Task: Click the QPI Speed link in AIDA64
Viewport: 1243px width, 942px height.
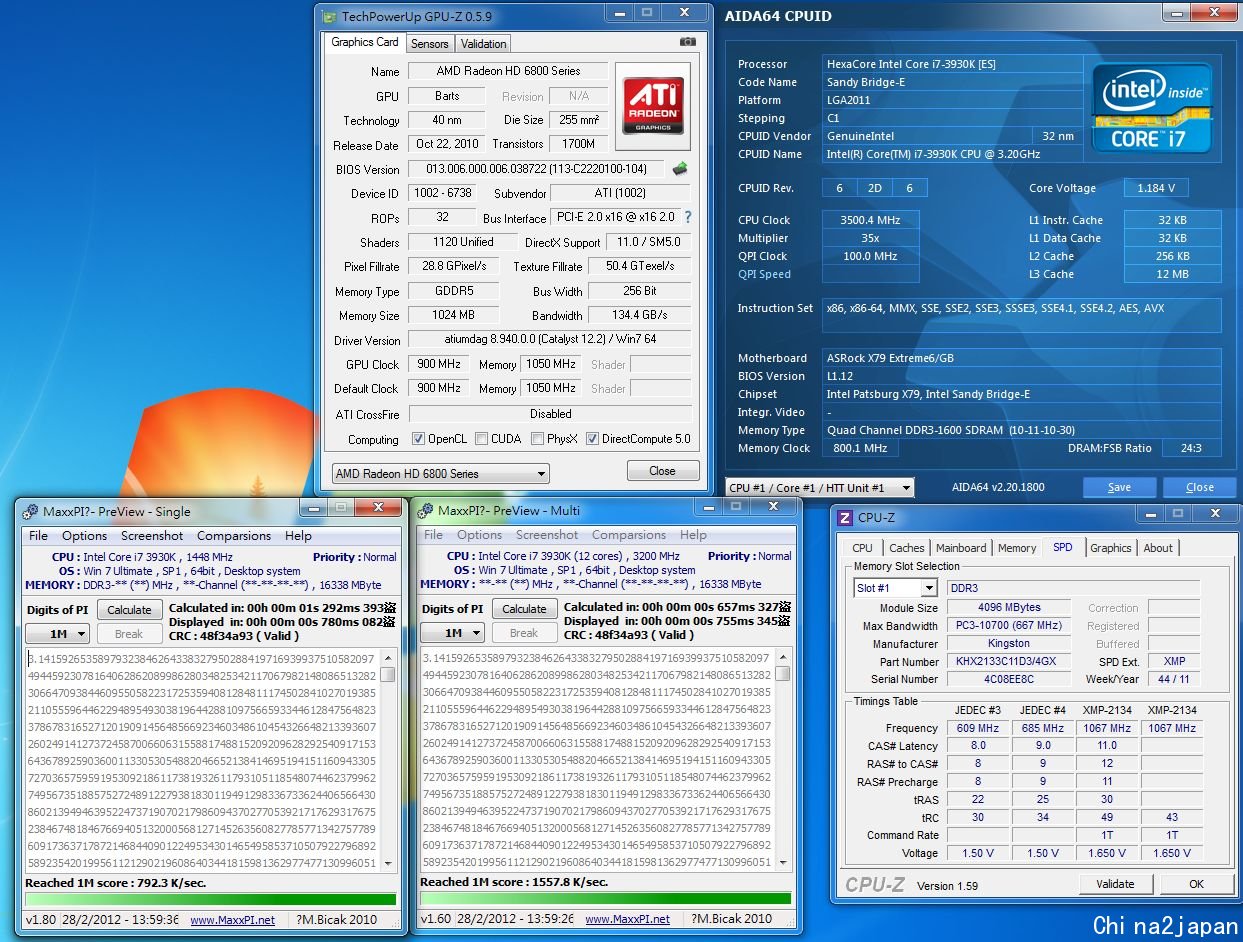Action: tap(764, 274)
